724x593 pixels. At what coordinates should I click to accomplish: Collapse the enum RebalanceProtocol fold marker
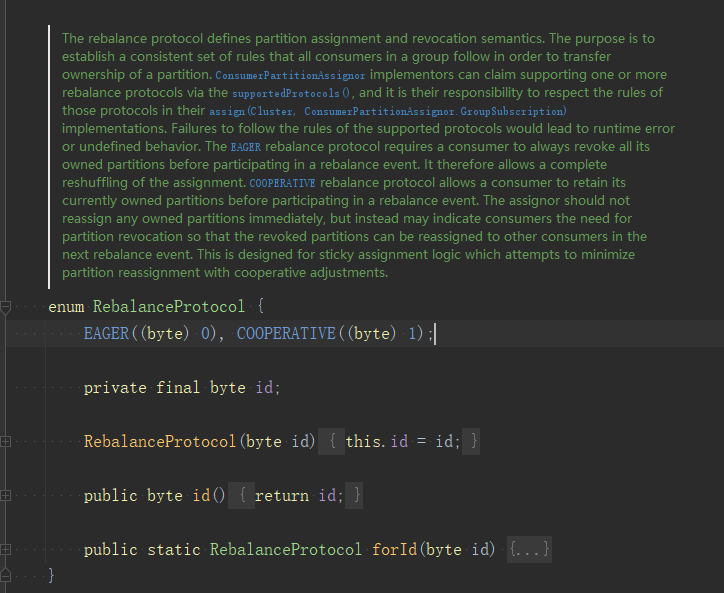[6, 306]
